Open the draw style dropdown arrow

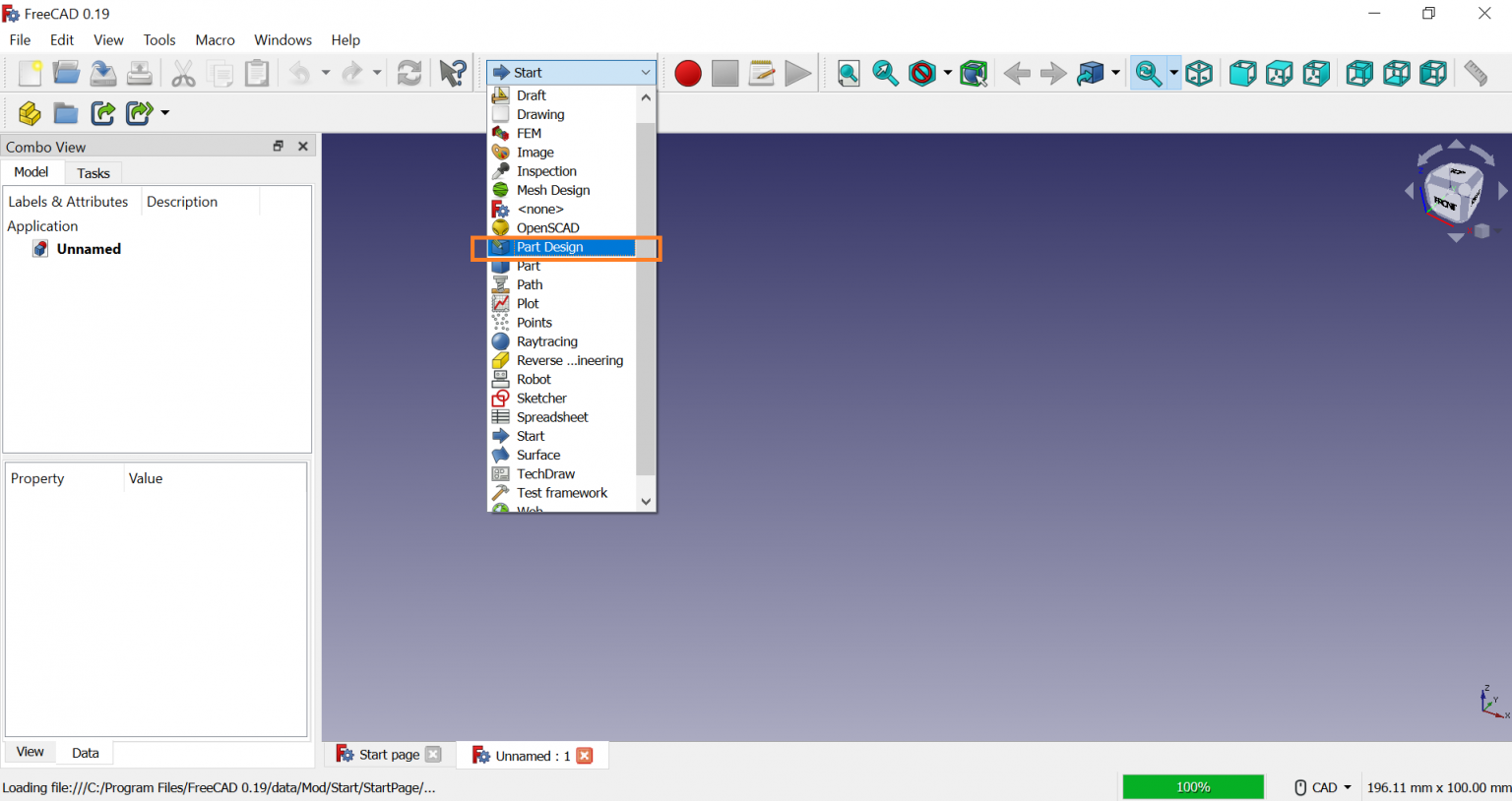point(947,74)
